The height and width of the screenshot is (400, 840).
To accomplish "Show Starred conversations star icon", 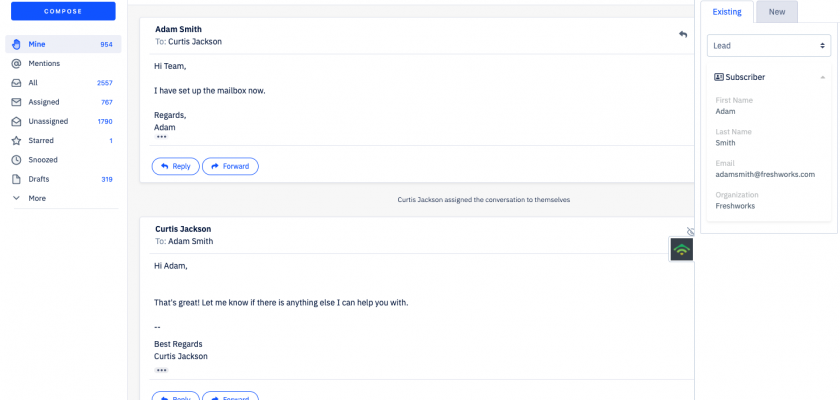I will pyautogui.click(x=17, y=141).
